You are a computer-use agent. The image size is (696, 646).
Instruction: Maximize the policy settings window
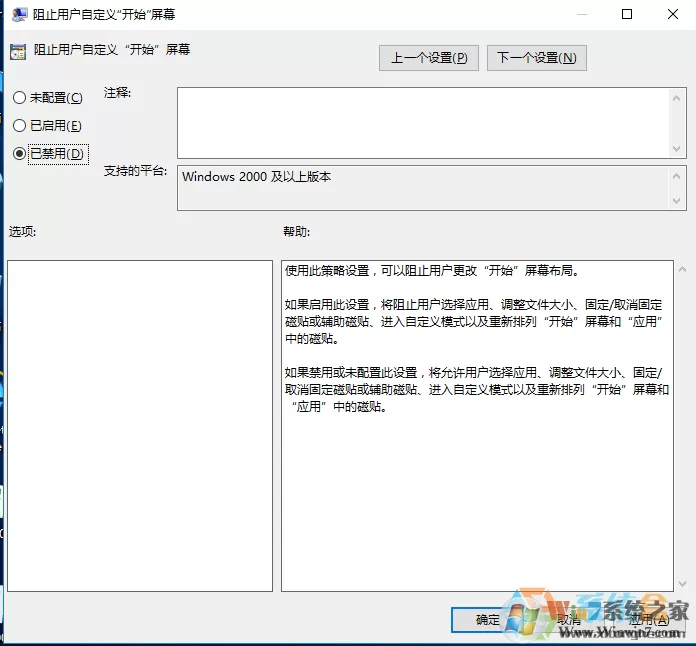627,14
